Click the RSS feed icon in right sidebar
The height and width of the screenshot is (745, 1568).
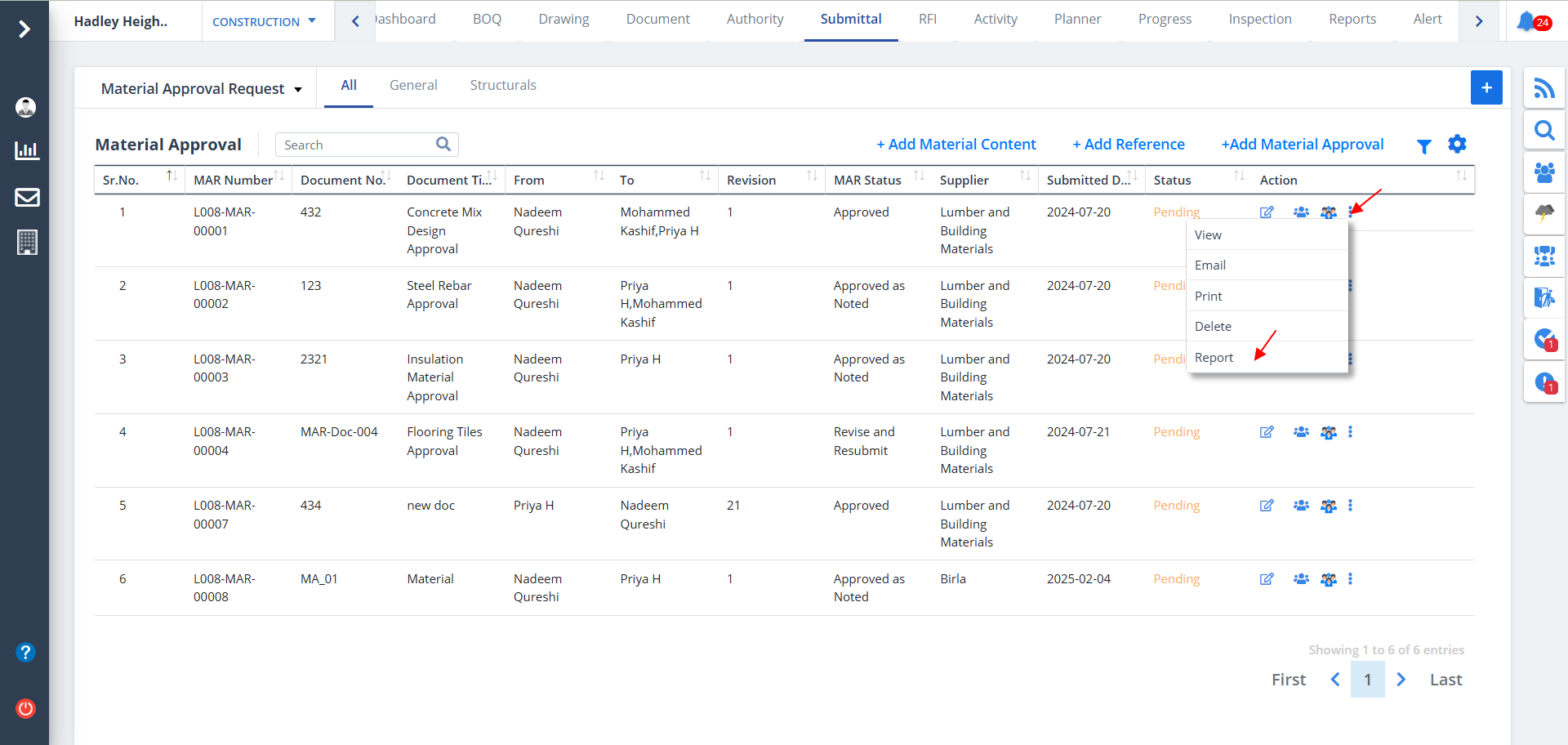tap(1543, 88)
